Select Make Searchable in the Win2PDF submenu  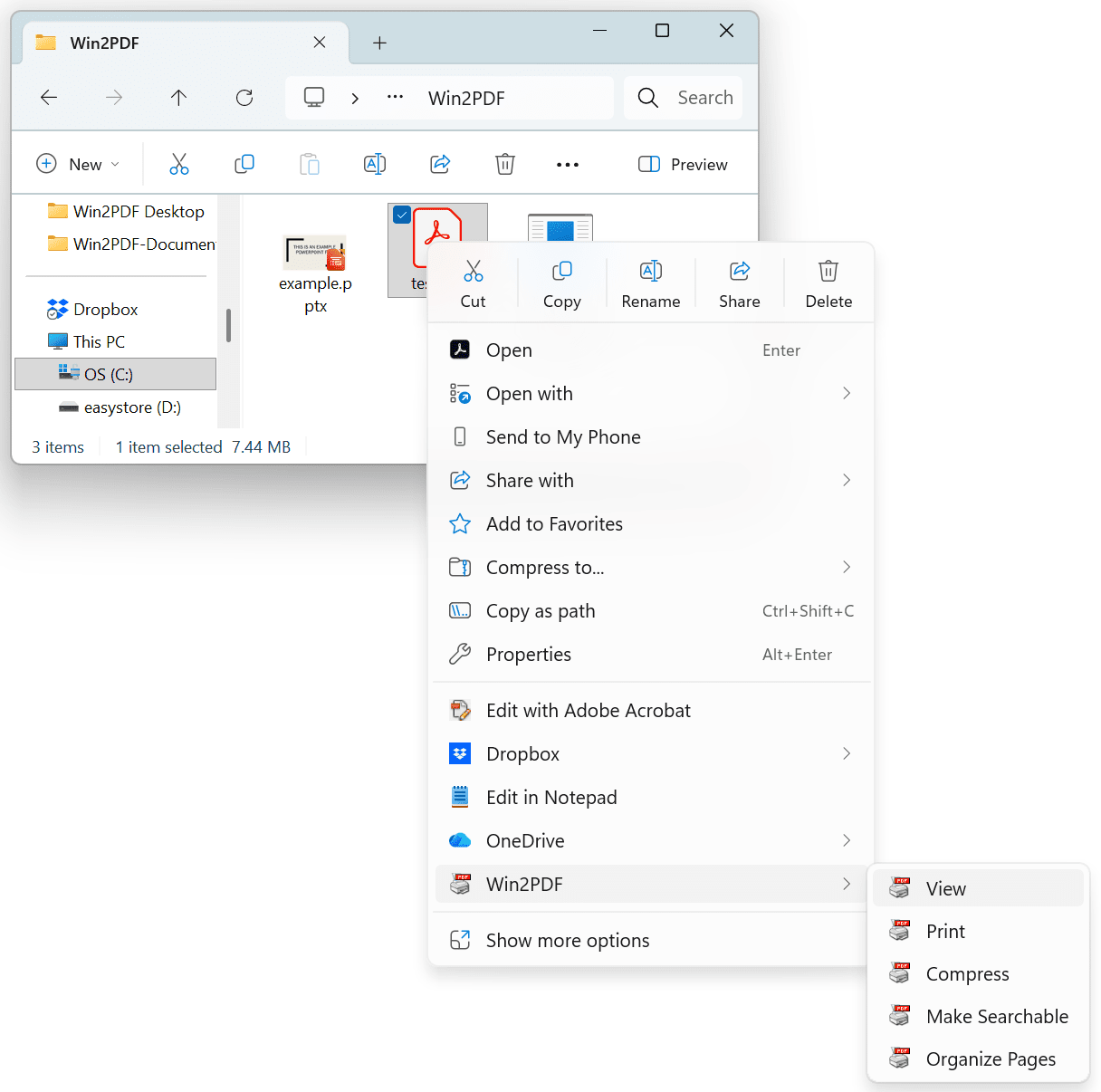coord(997,1016)
